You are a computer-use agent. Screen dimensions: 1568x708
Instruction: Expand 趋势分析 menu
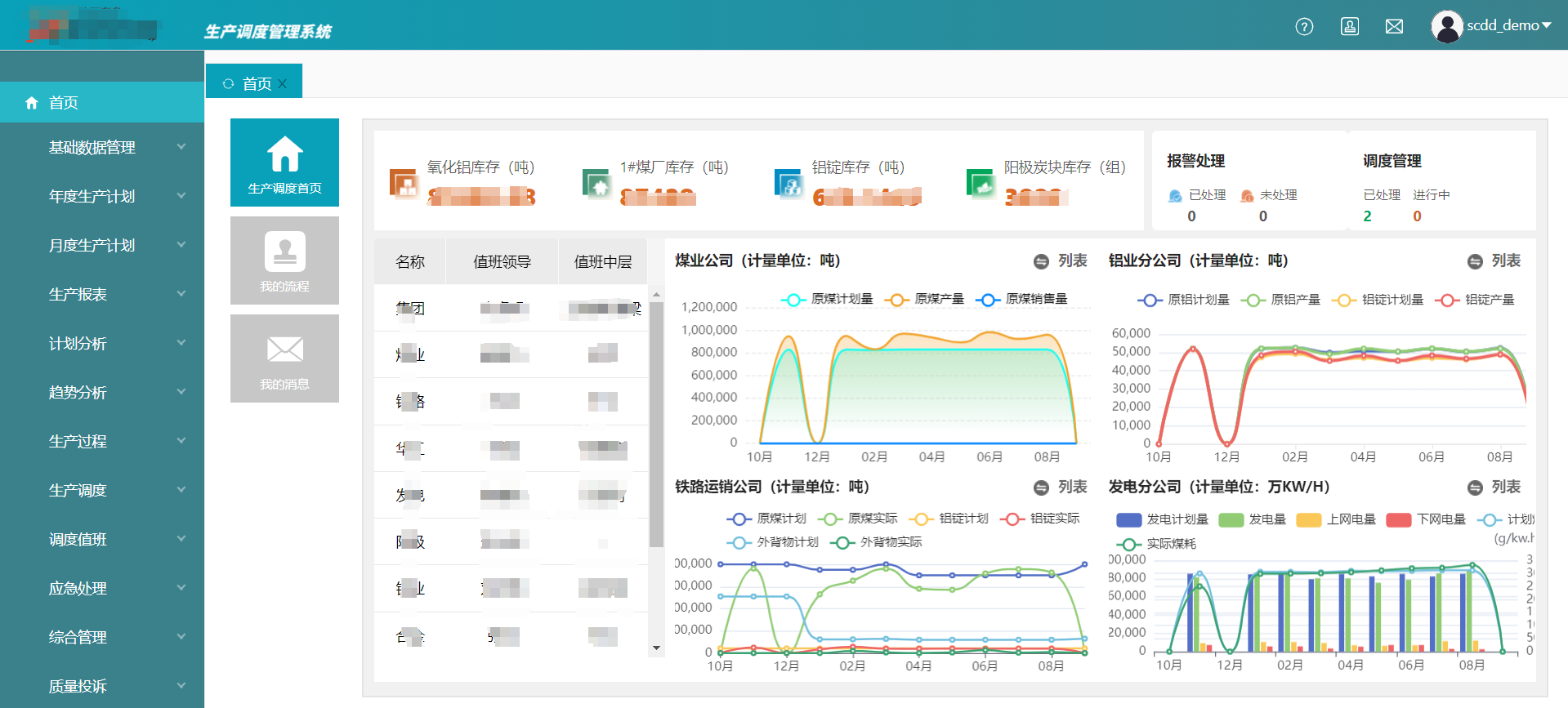pyautogui.click(x=102, y=392)
